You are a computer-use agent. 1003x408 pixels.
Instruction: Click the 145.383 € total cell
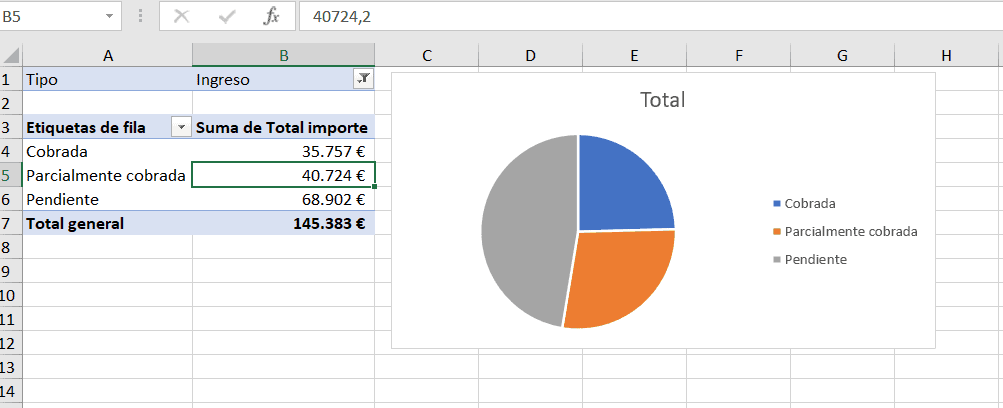283,223
